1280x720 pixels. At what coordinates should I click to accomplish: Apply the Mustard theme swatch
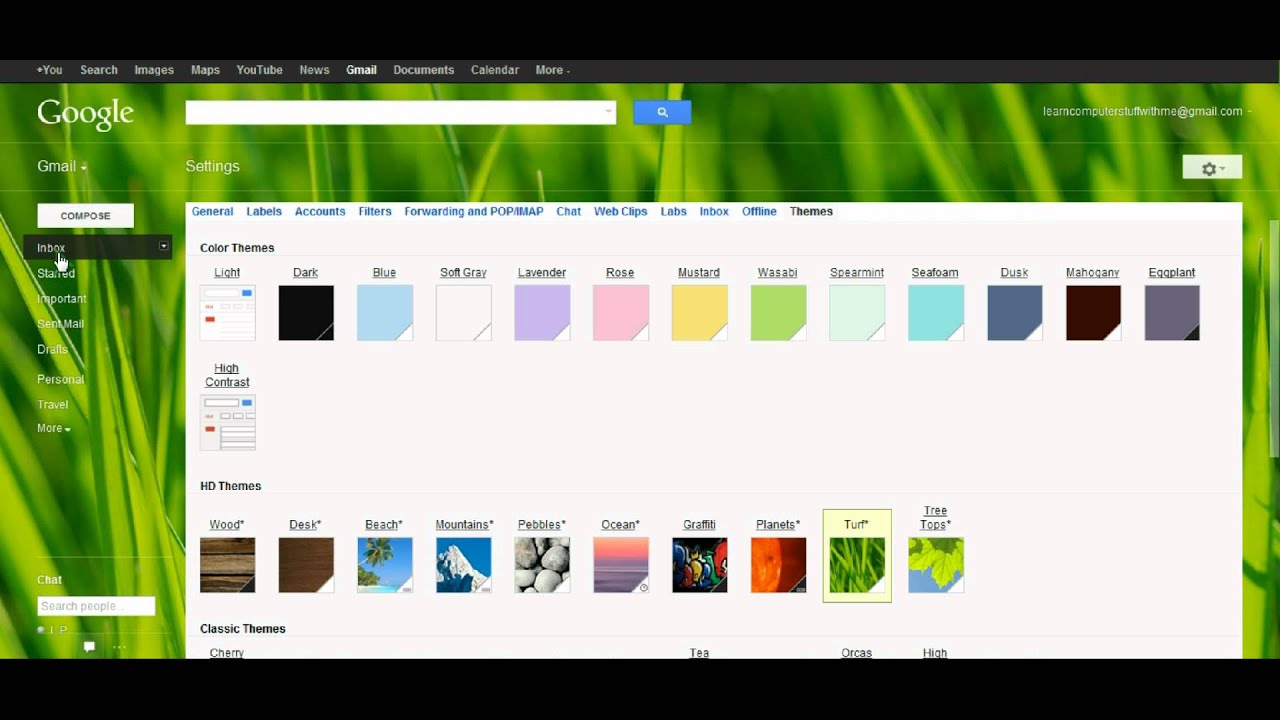pos(700,313)
